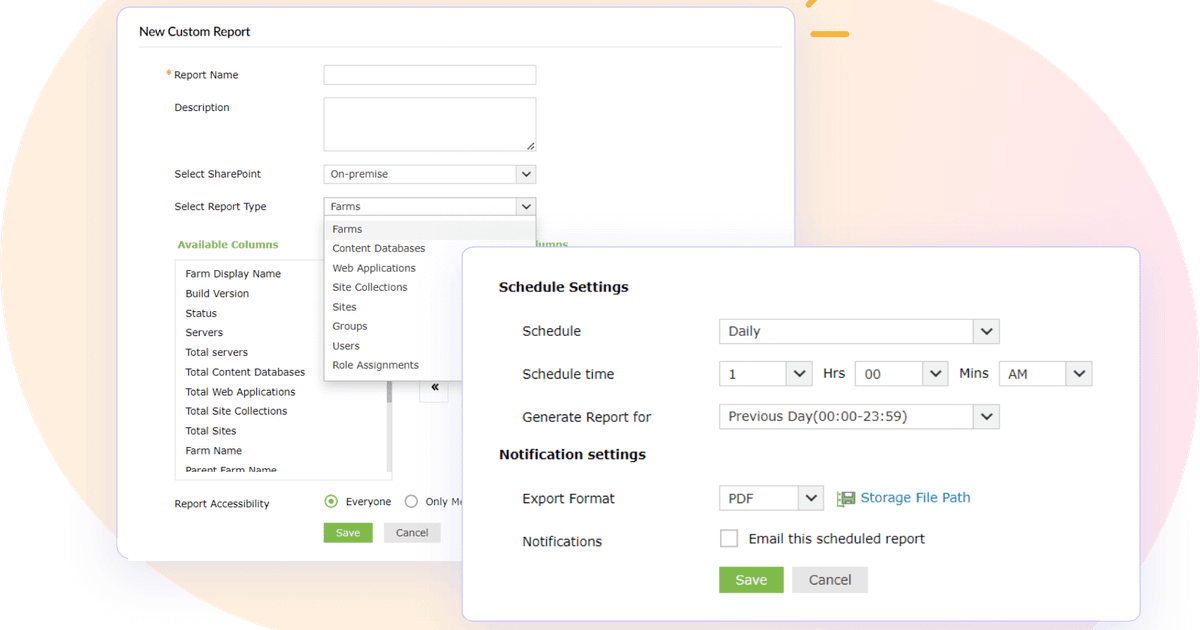Save the Schedule Settings
Viewport: 1200px width, 630px height.
(x=751, y=580)
